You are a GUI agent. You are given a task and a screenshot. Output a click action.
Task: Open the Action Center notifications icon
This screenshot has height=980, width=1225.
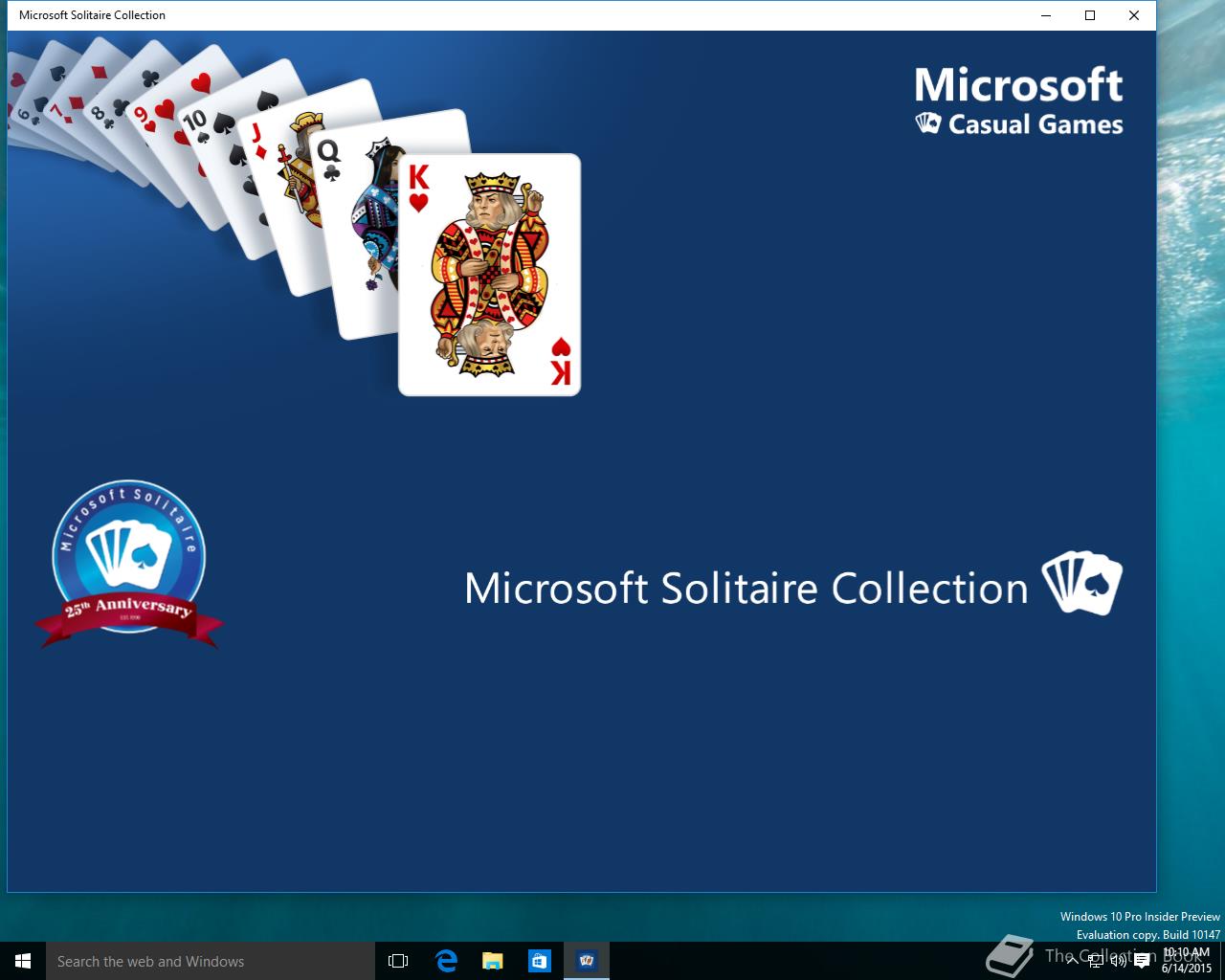[1141, 961]
